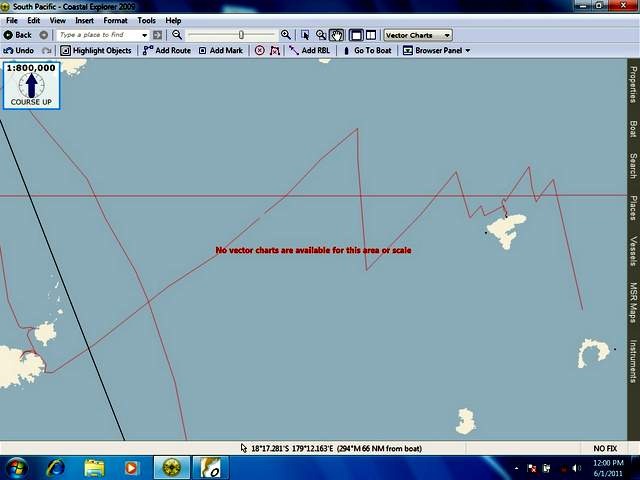The width and height of the screenshot is (640, 480).
Task: Open the Help menu
Action: (173, 20)
